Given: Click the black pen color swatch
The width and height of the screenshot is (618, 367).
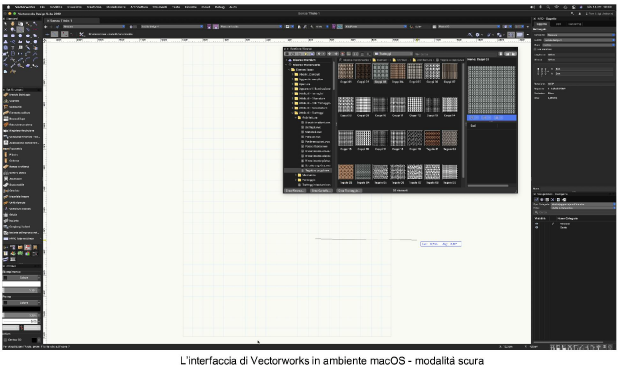Looking at the screenshot, I should [x=22, y=309].
